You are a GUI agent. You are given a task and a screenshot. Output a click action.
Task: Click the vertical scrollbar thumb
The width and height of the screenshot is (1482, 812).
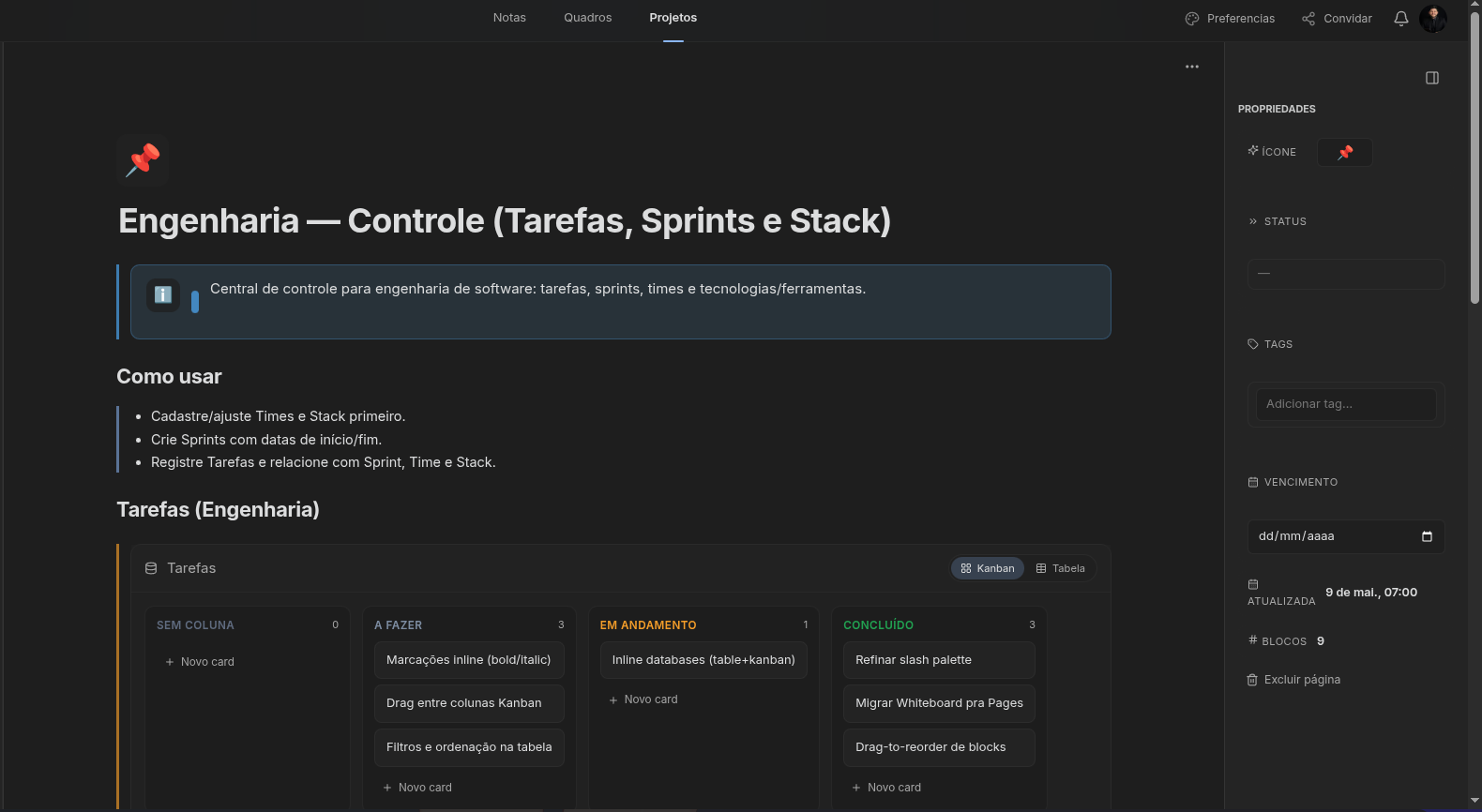click(1474, 158)
